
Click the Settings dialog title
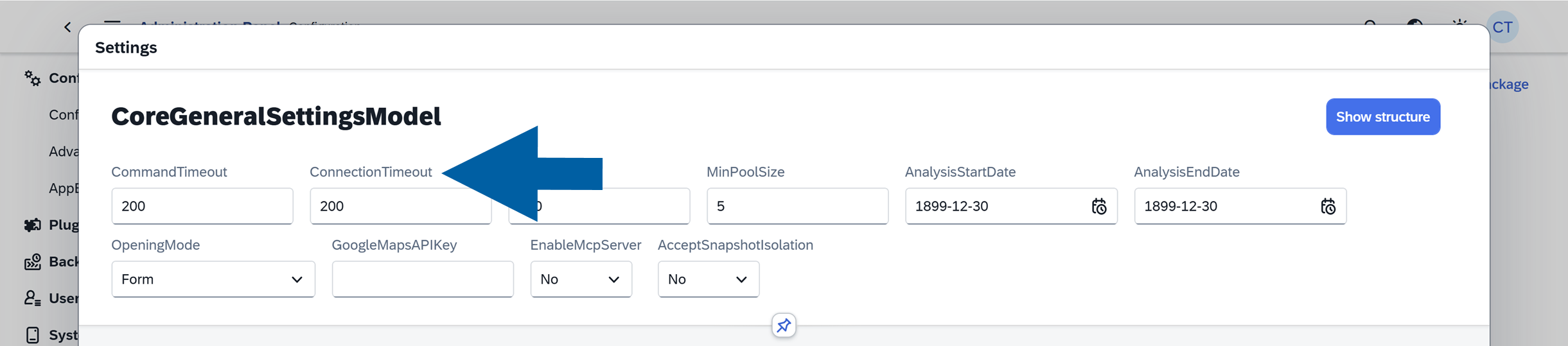click(x=126, y=48)
